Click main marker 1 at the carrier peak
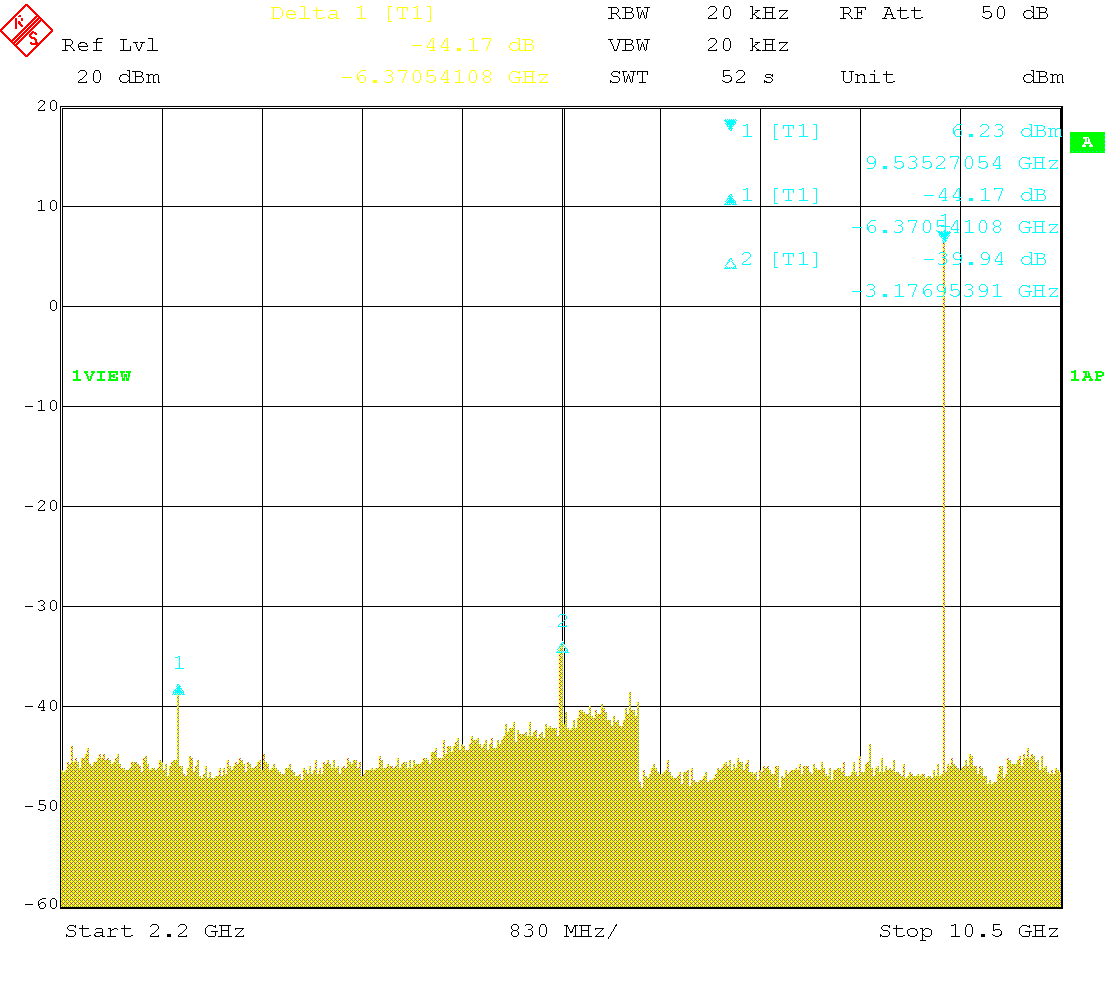 tap(944, 236)
